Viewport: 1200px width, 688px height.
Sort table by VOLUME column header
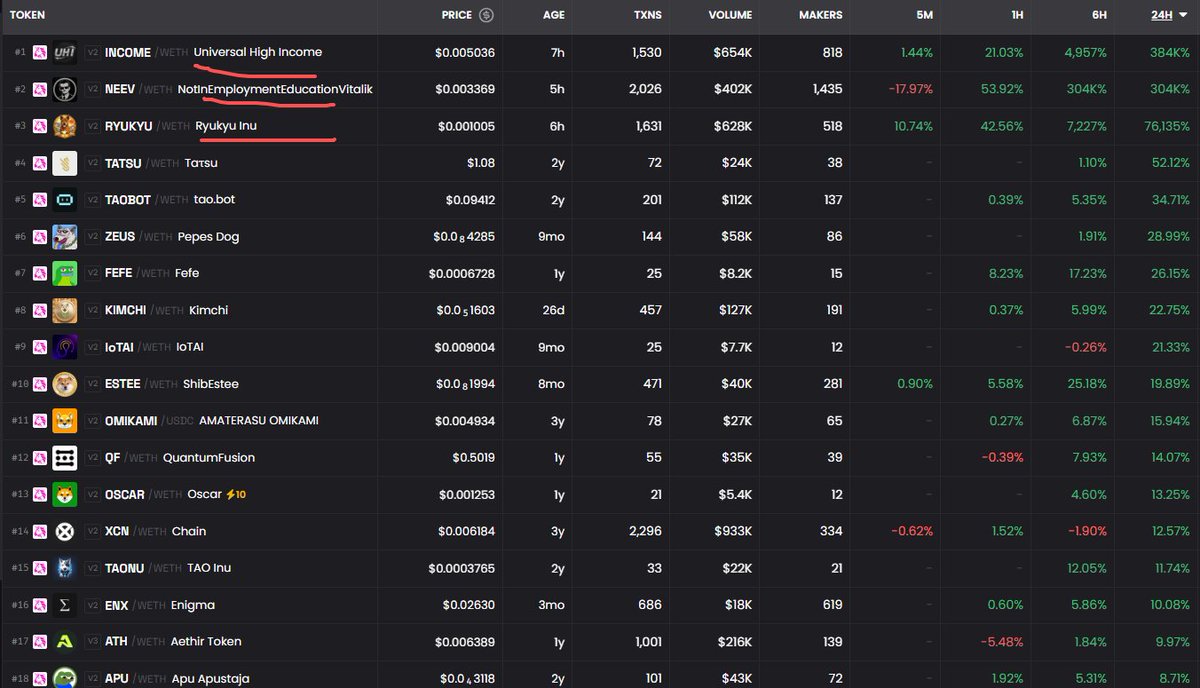pyautogui.click(x=730, y=15)
